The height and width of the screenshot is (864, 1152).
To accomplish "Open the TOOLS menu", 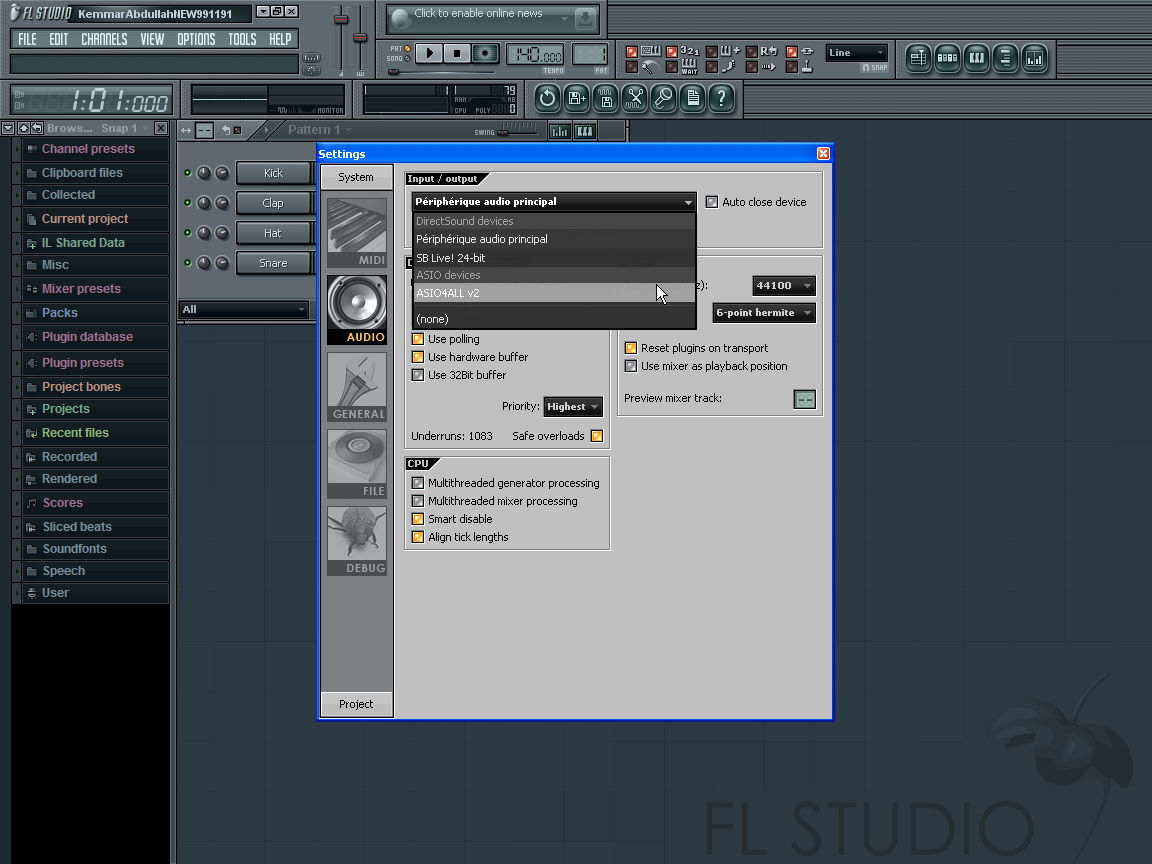I will (x=242, y=39).
